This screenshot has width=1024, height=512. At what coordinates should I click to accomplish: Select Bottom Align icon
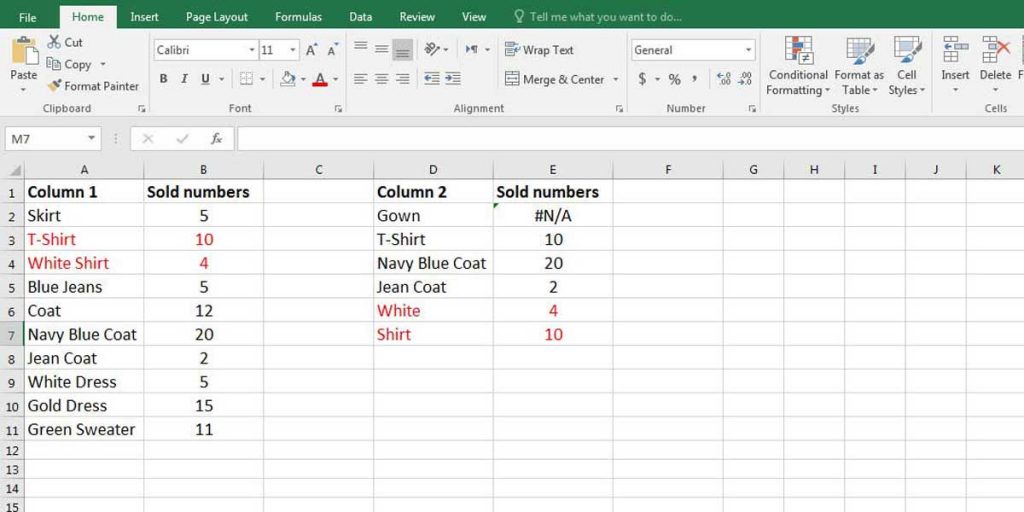click(x=402, y=50)
